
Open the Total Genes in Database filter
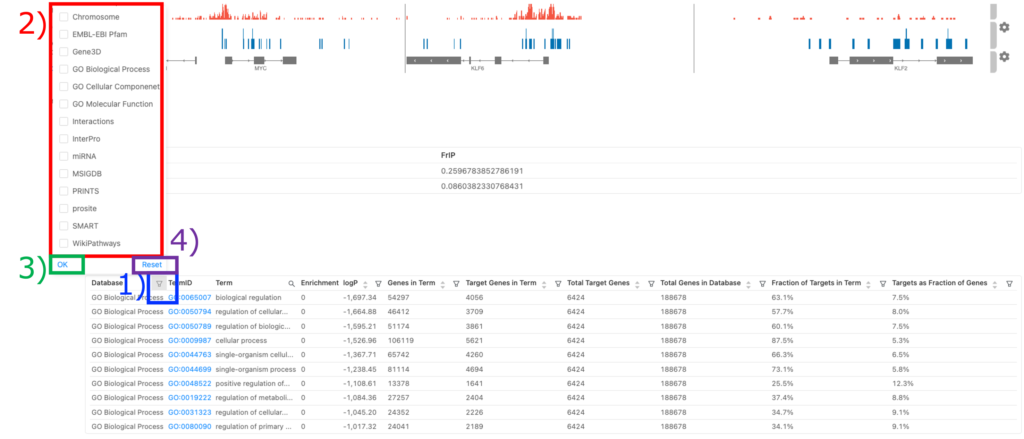click(x=762, y=284)
